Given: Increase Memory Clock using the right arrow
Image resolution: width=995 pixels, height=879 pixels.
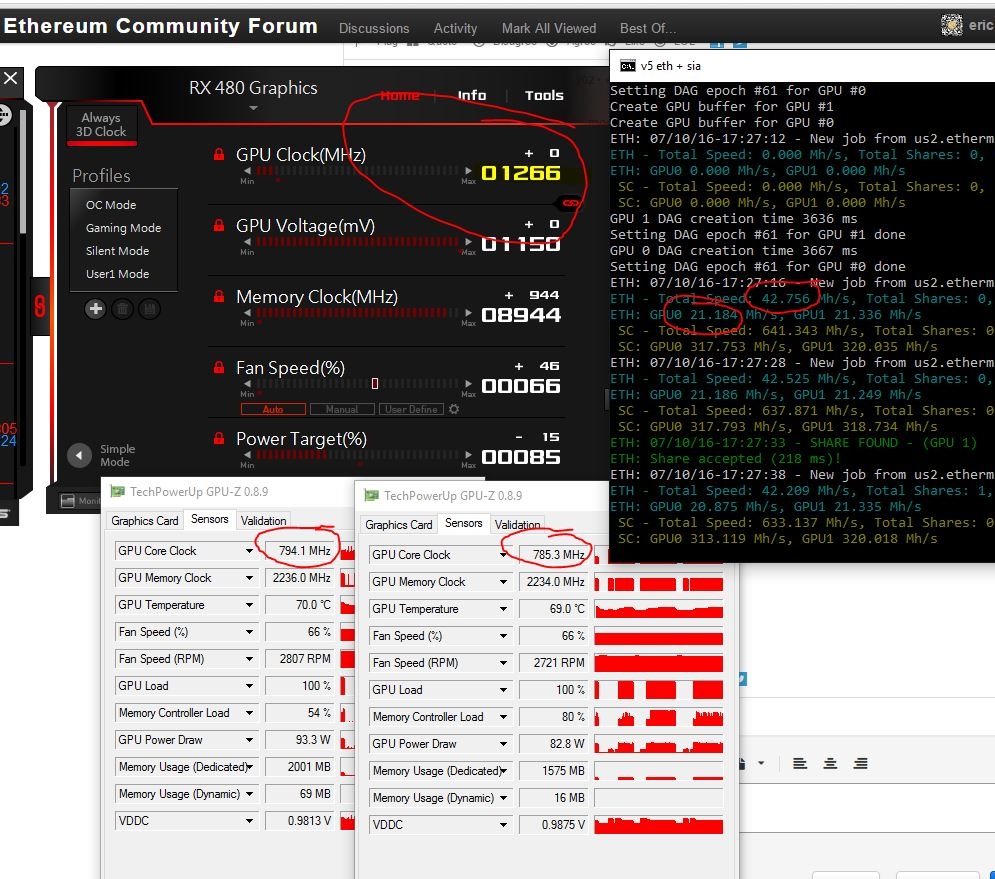Looking at the screenshot, I should 468,313.
